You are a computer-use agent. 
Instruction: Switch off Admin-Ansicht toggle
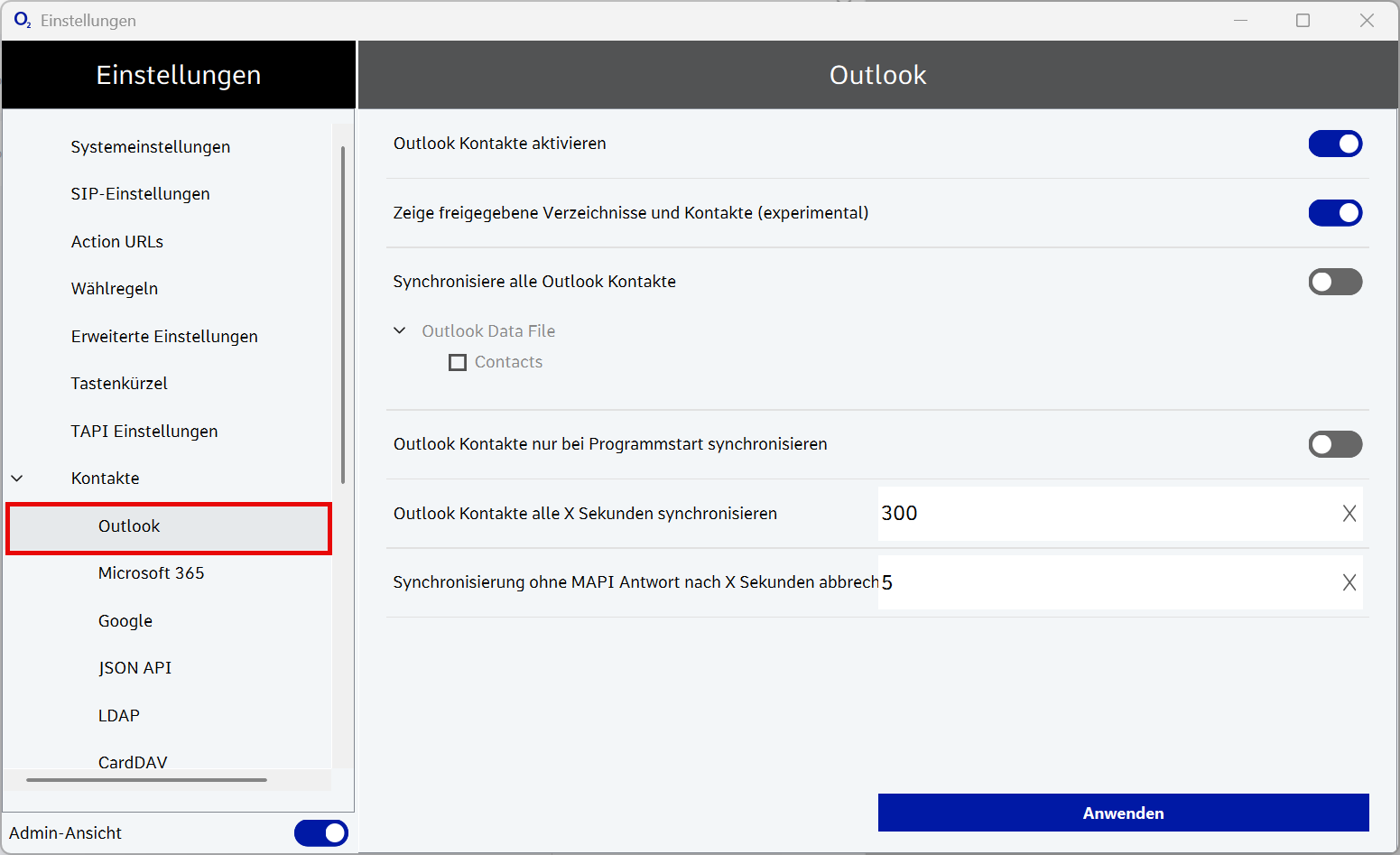click(320, 833)
